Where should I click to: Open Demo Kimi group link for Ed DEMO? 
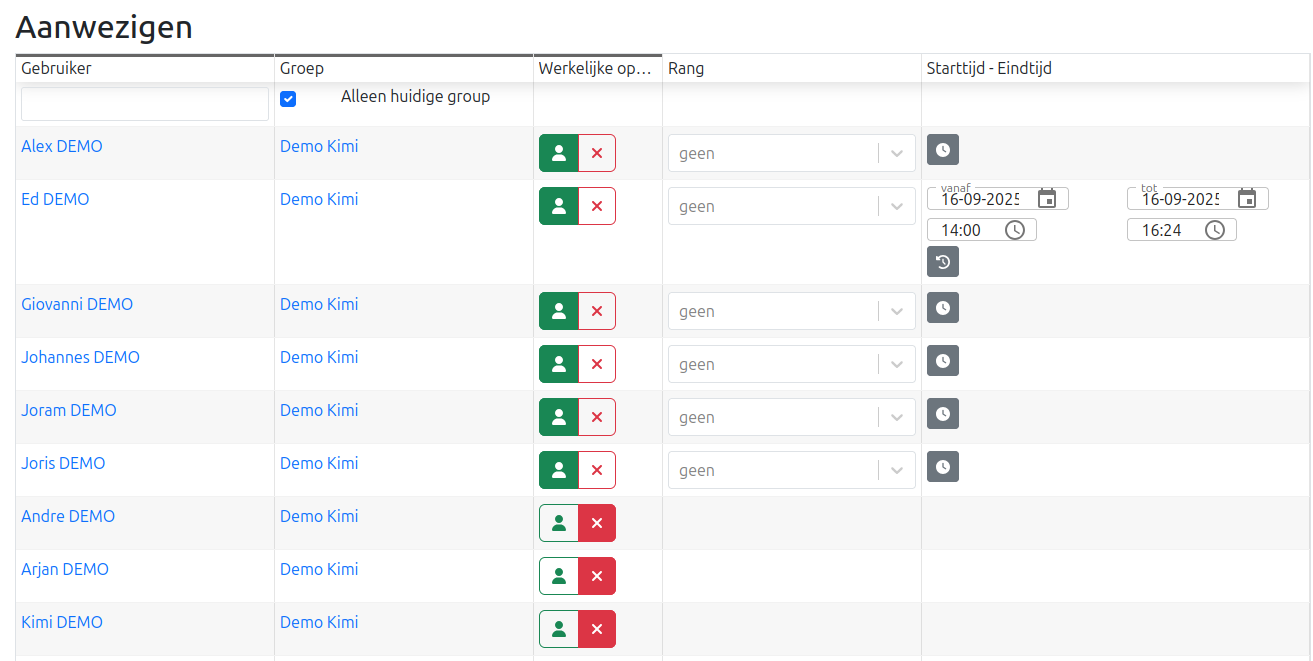pyautogui.click(x=319, y=199)
